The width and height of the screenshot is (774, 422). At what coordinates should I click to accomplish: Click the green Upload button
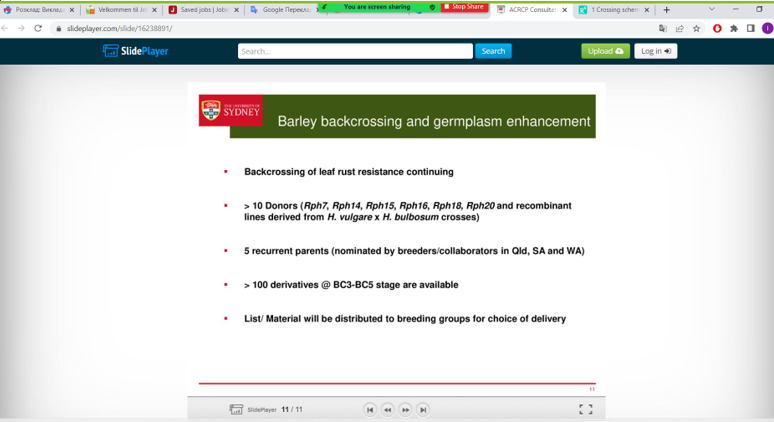click(605, 51)
